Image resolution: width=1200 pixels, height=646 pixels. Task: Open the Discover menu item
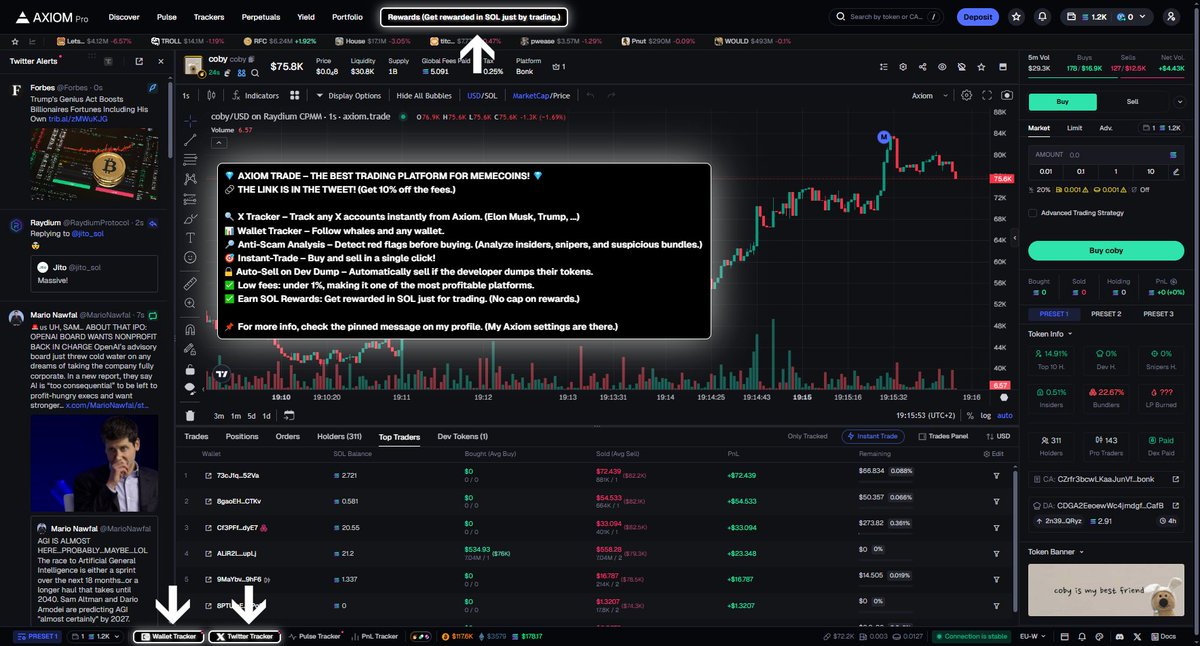click(x=124, y=17)
